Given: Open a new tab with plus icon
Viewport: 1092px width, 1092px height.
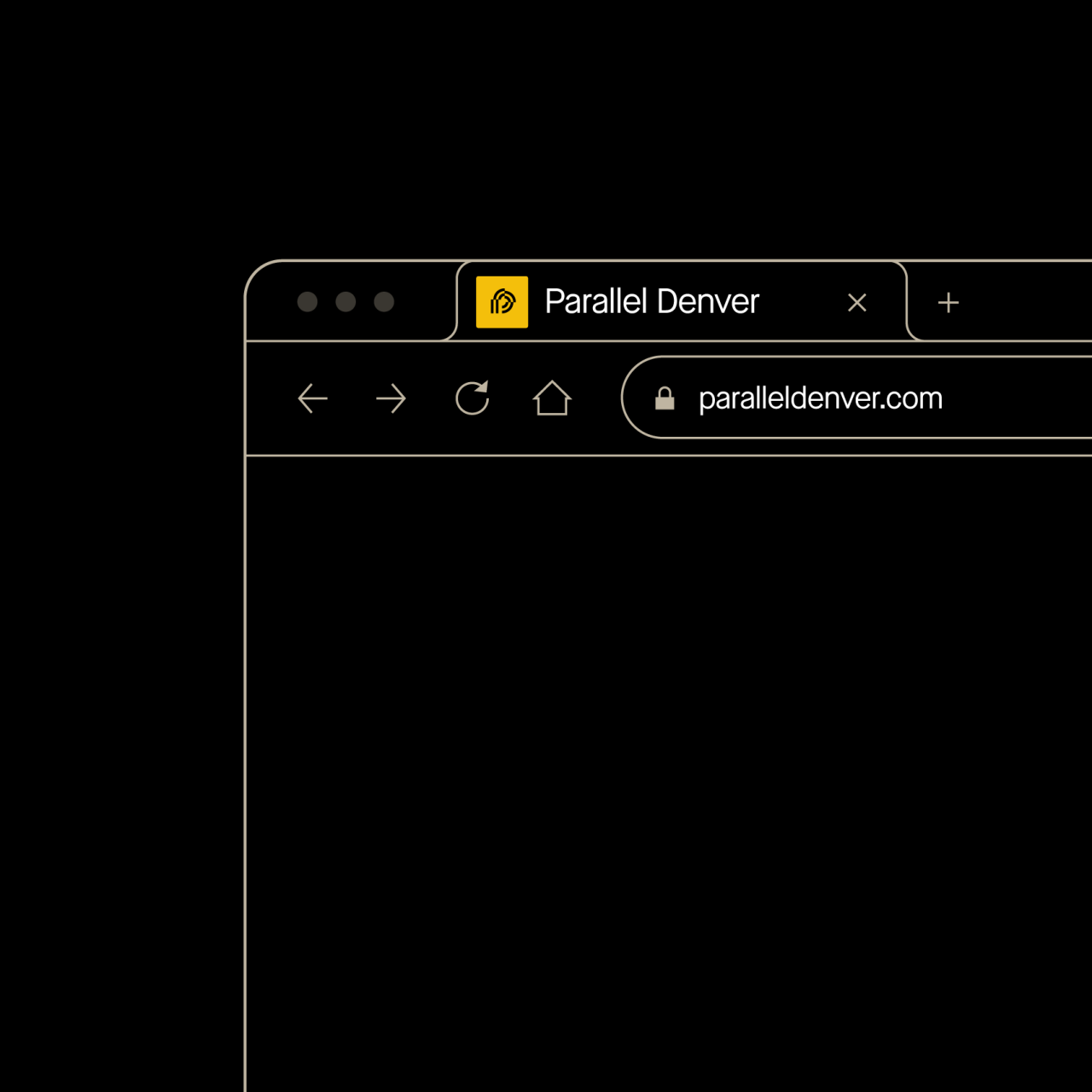Looking at the screenshot, I should coord(948,303).
